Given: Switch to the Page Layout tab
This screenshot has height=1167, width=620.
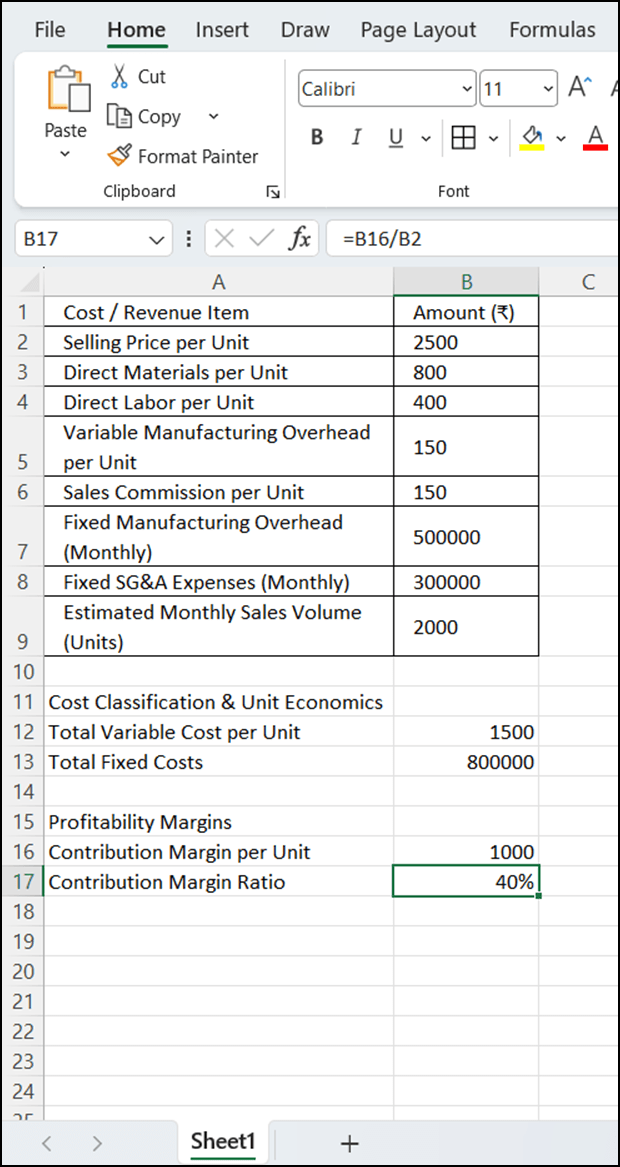Looking at the screenshot, I should pos(418,30).
